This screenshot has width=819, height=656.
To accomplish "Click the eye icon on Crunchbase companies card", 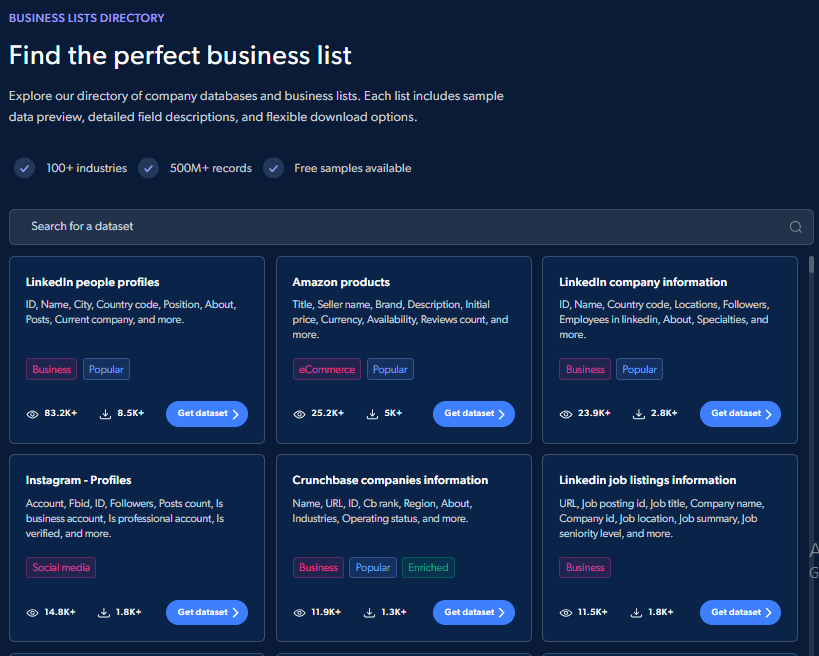I will click(x=298, y=611).
